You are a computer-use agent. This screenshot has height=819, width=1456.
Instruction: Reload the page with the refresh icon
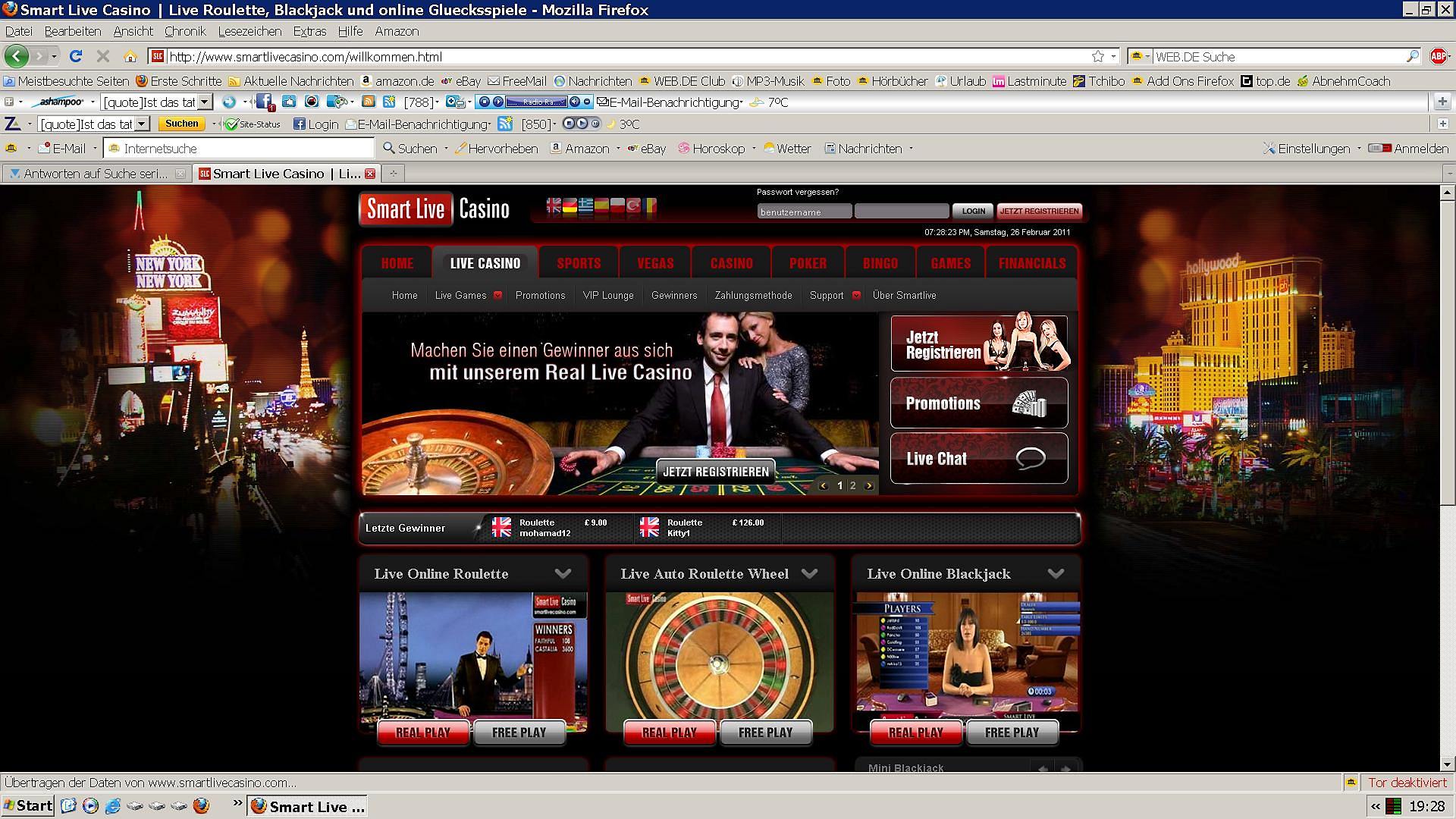click(x=75, y=56)
